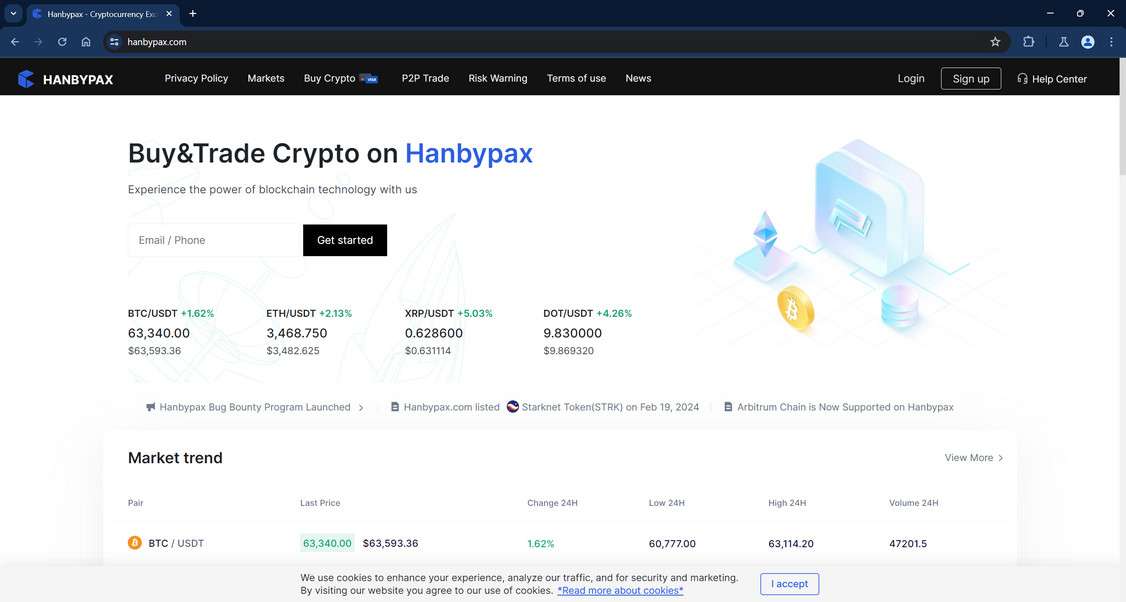Click the Get started button
The width and height of the screenshot is (1126, 602).
tap(345, 240)
